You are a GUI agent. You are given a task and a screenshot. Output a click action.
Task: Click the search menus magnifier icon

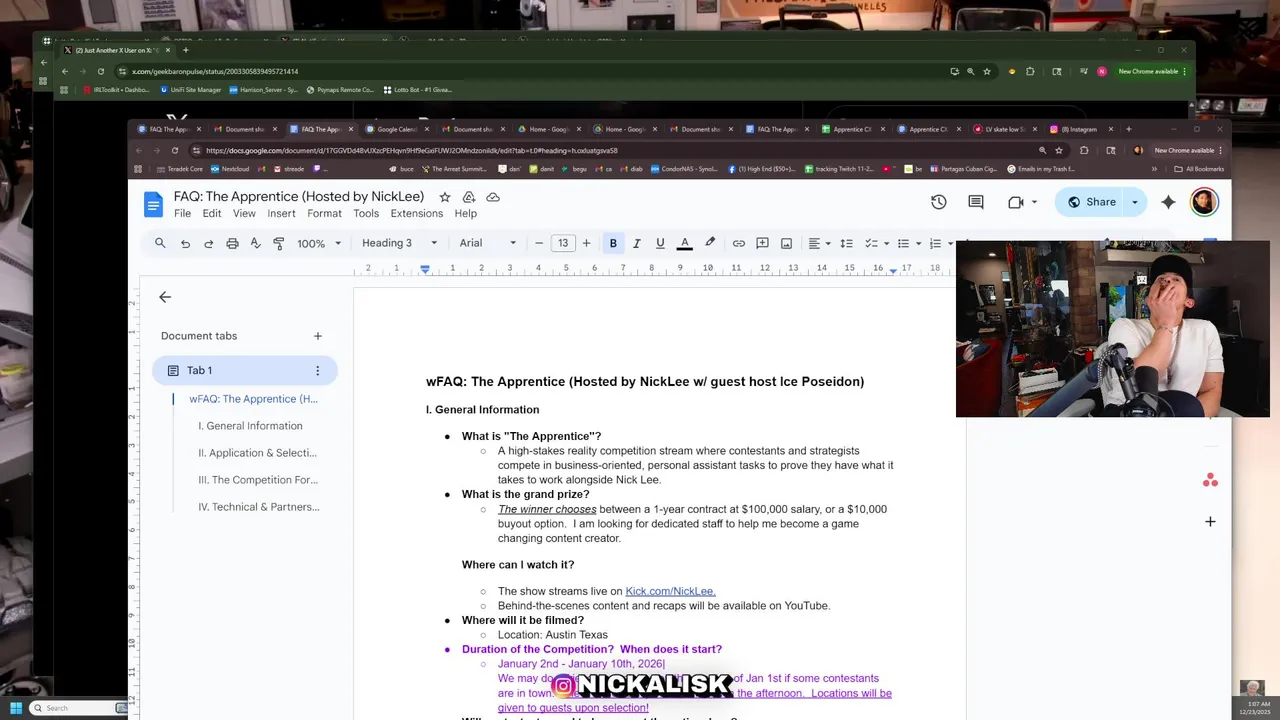pyautogui.click(x=160, y=243)
